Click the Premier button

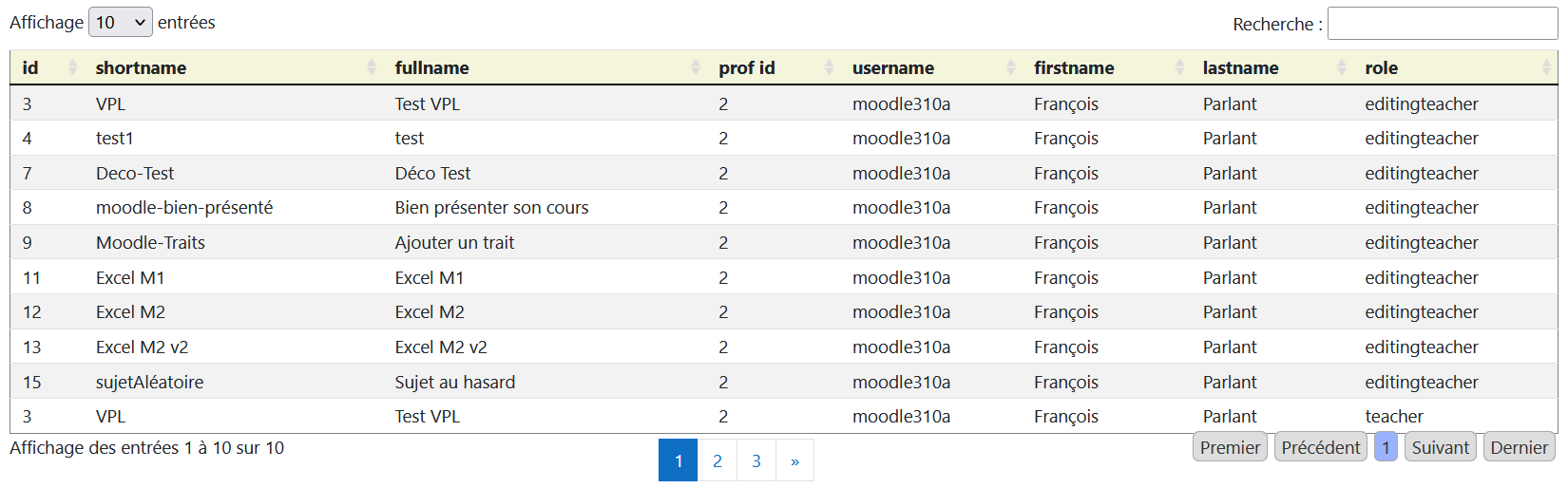click(x=1230, y=447)
